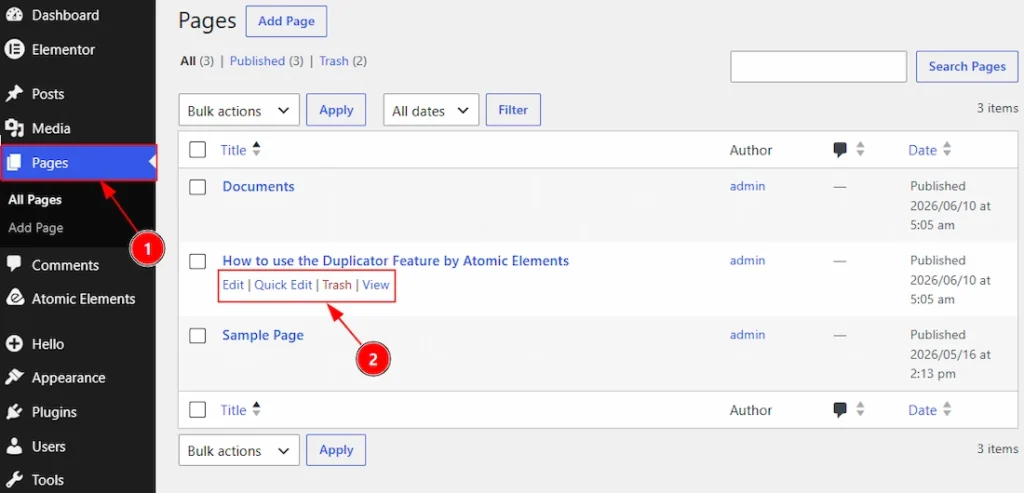Show the All pages filter
This screenshot has width=1024, height=493.
click(188, 61)
